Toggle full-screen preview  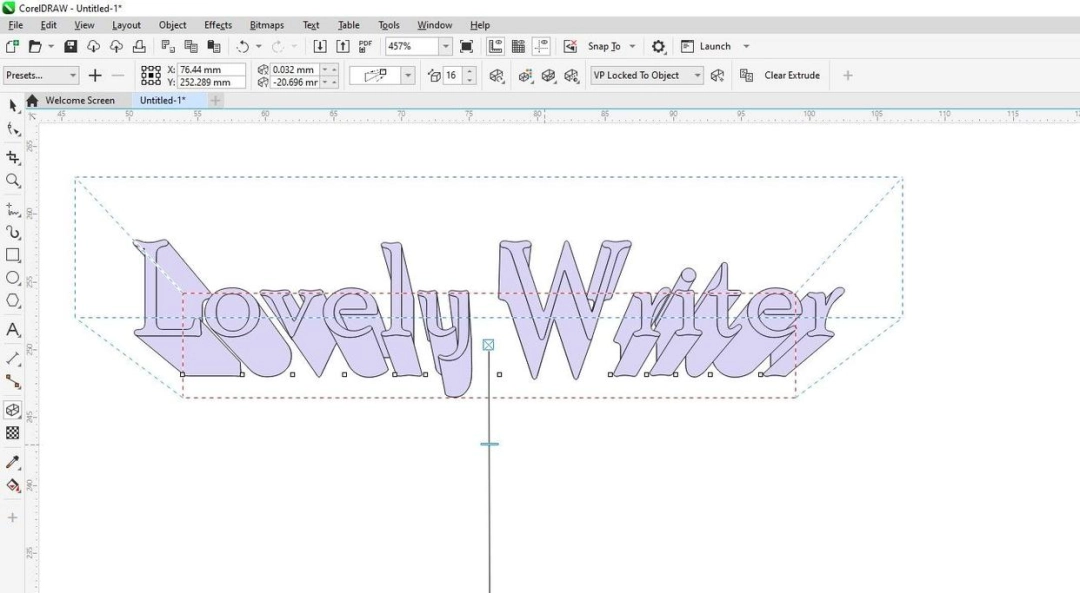(466, 46)
